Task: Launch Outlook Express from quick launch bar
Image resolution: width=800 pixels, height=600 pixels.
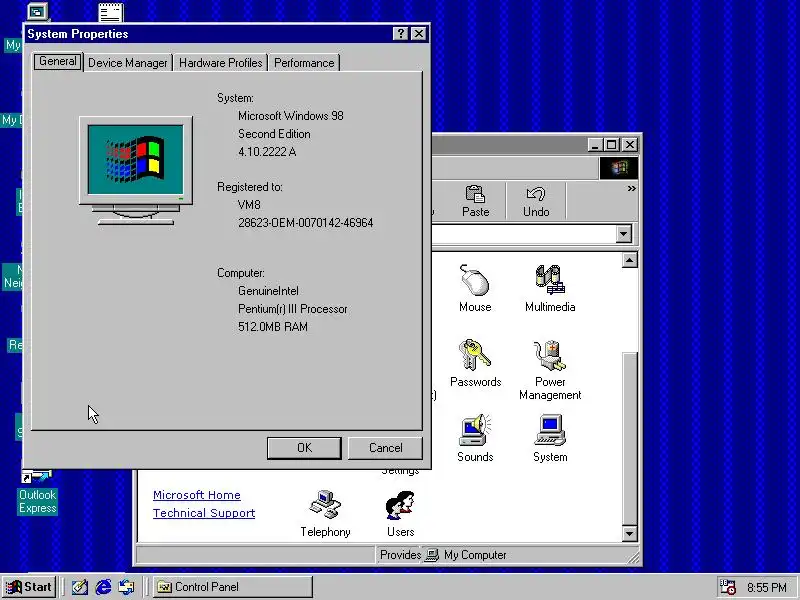Action: point(127,587)
